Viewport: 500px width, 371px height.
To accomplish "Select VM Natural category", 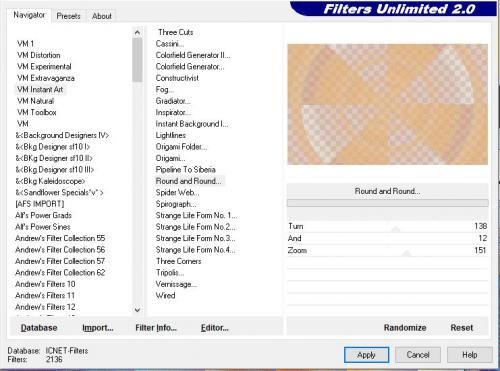I will (35, 101).
